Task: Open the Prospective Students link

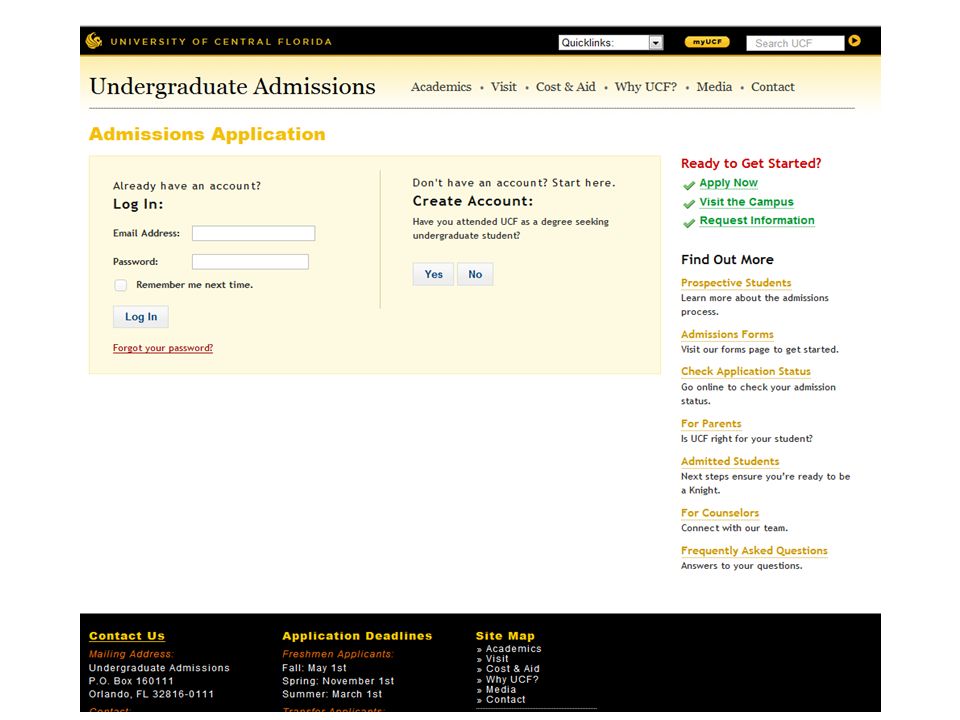Action: (736, 283)
